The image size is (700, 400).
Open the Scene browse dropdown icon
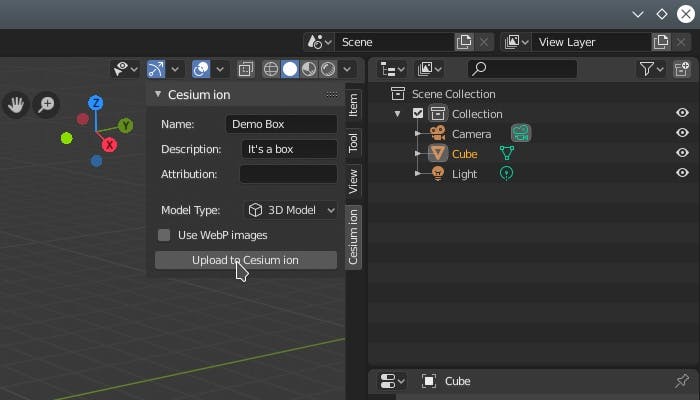pyautogui.click(x=319, y=42)
